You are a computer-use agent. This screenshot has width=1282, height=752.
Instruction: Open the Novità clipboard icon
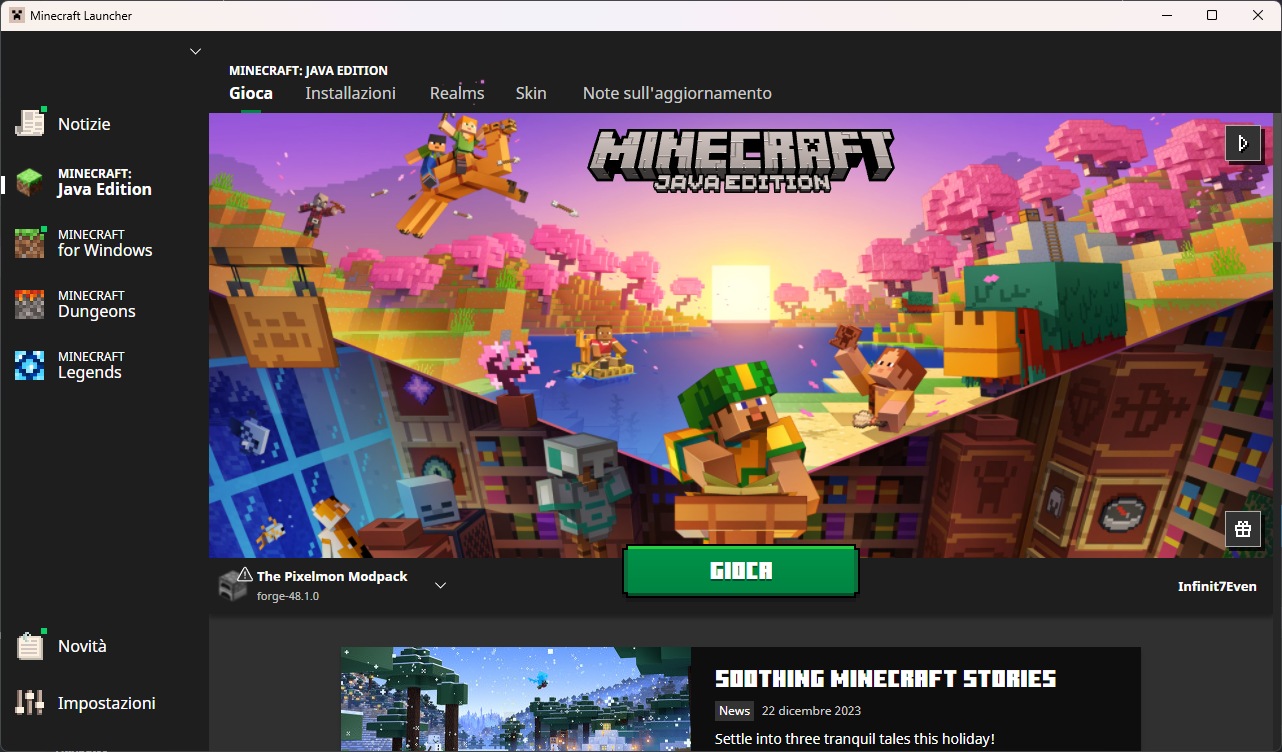tap(30, 646)
